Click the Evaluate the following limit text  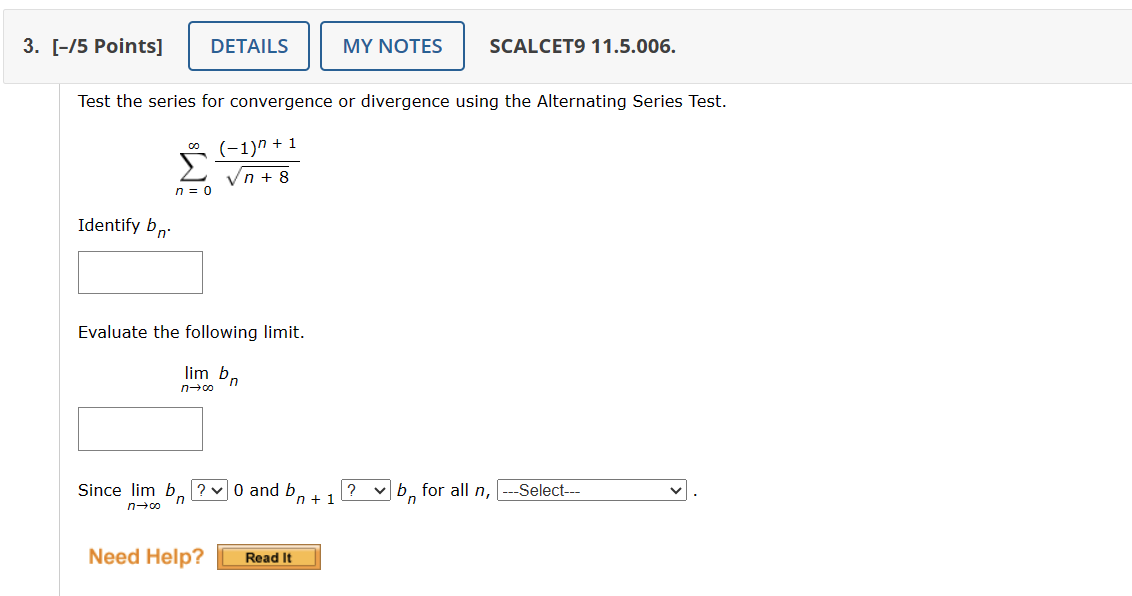191,332
